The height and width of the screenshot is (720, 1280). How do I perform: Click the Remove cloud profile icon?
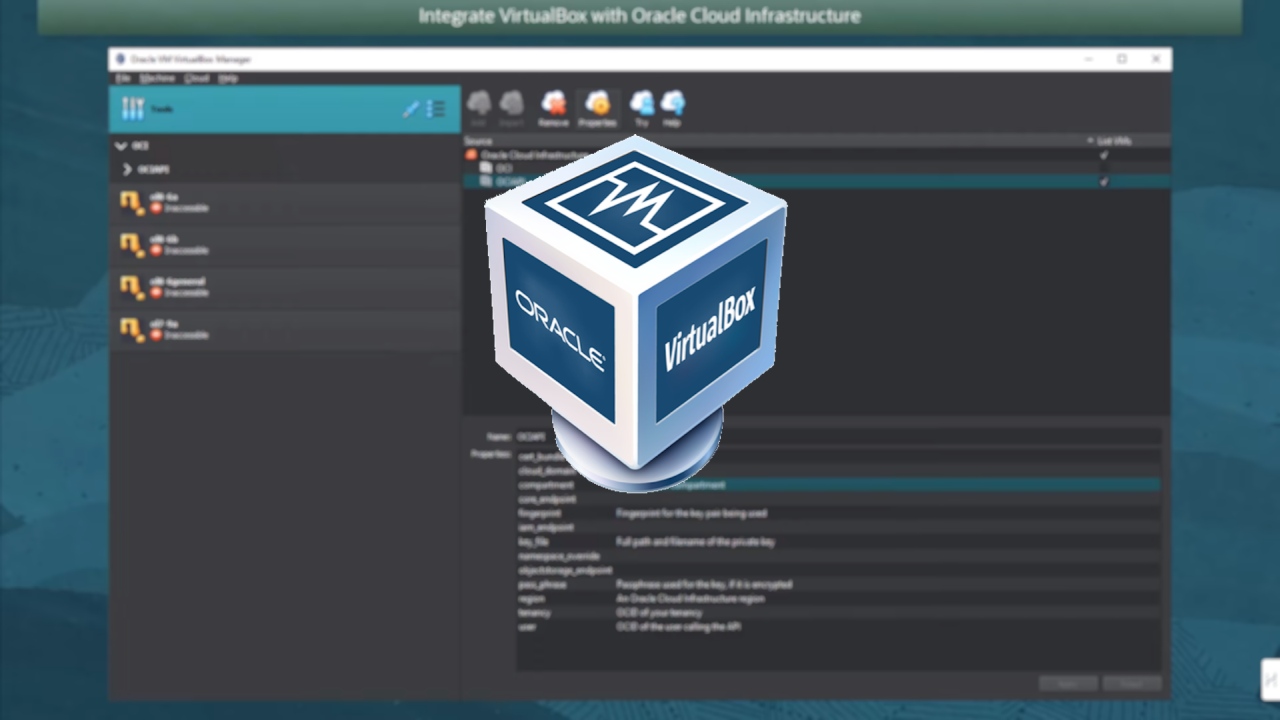point(553,108)
